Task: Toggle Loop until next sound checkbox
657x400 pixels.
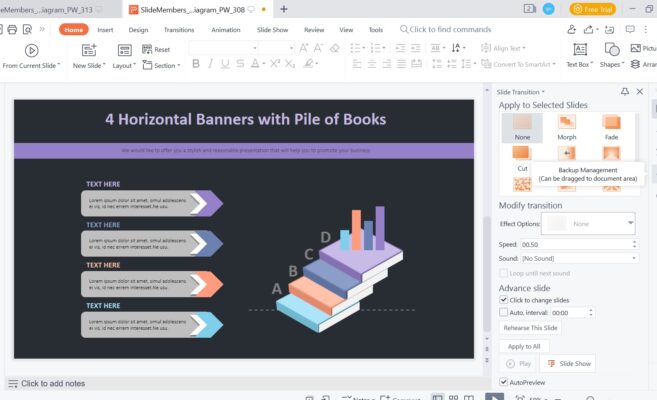Action: point(504,273)
